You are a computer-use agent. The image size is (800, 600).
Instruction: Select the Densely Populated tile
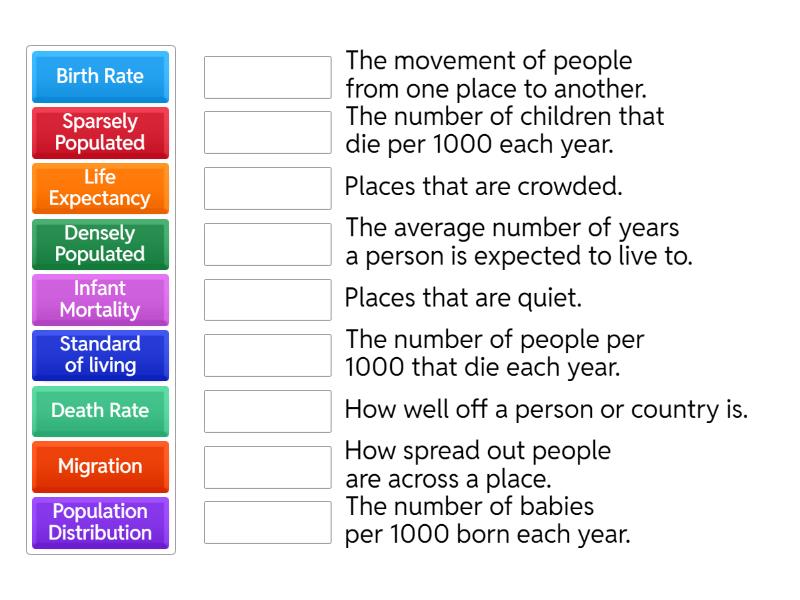pyautogui.click(x=100, y=243)
